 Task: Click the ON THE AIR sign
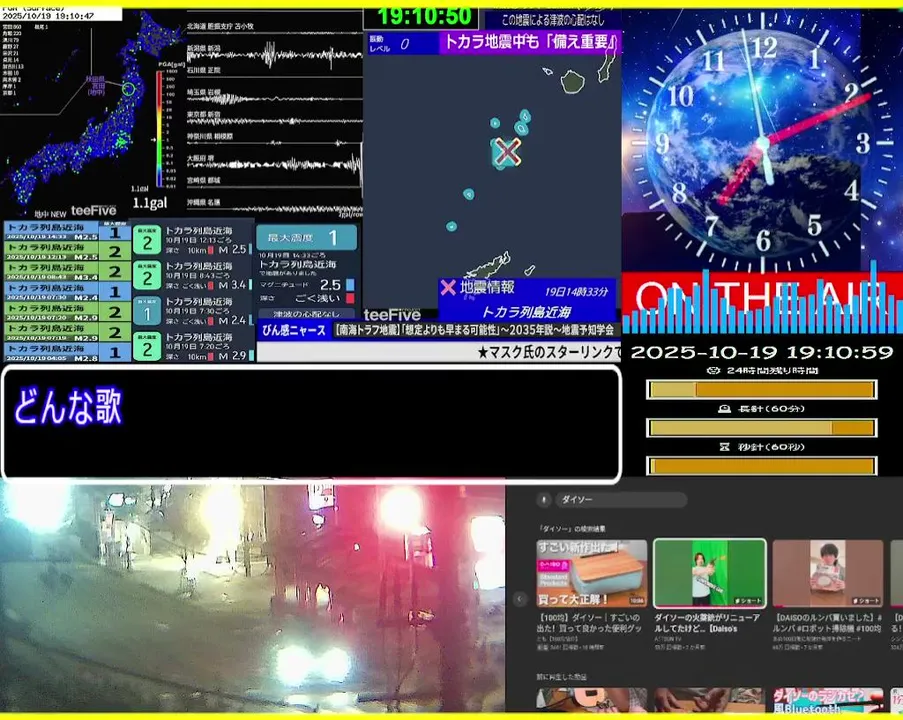click(761, 302)
